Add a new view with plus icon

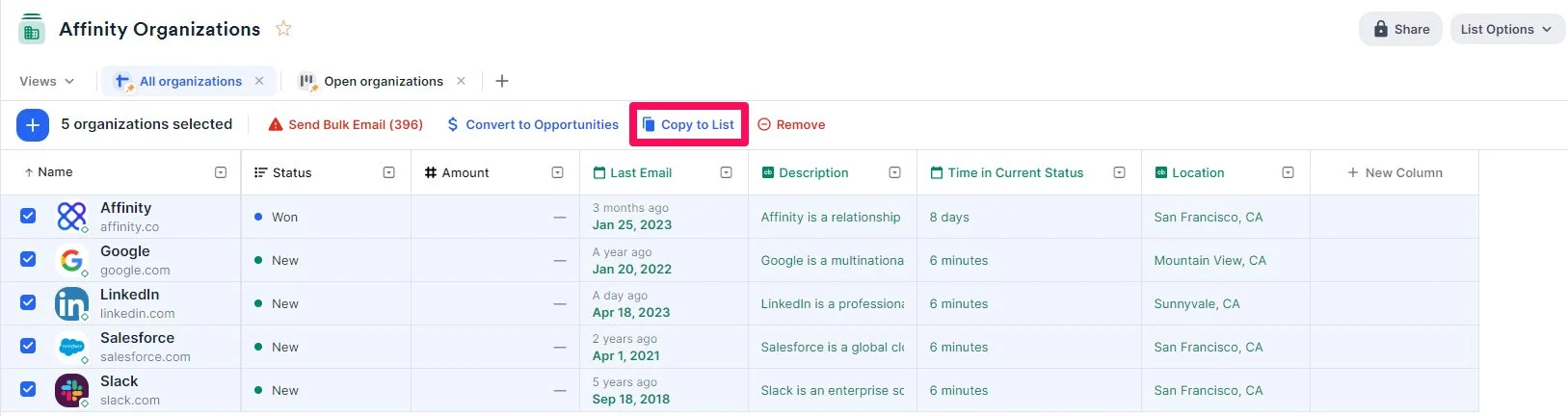(x=502, y=81)
